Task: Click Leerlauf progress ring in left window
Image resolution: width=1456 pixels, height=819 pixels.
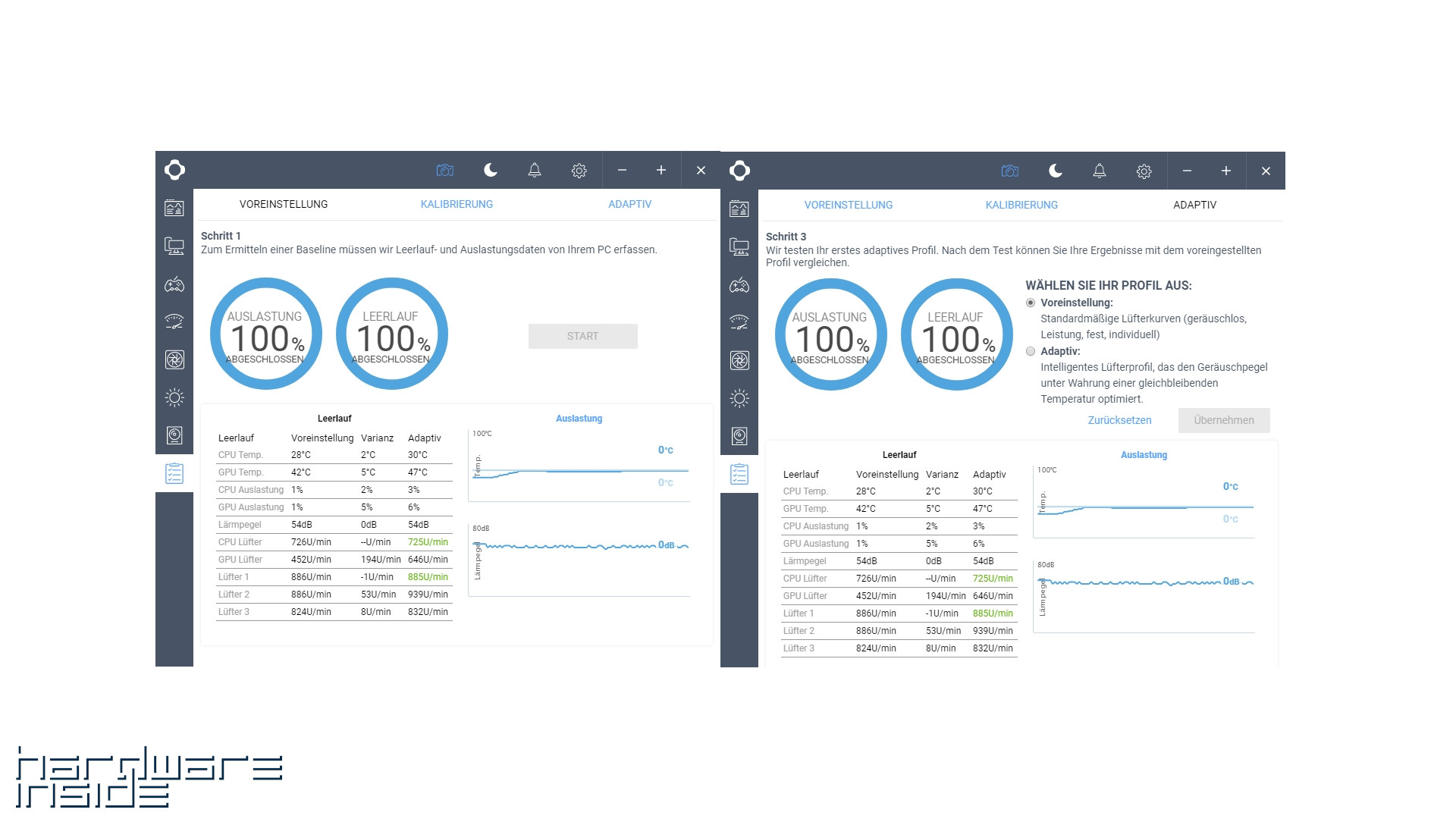Action: [x=391, y=334]
